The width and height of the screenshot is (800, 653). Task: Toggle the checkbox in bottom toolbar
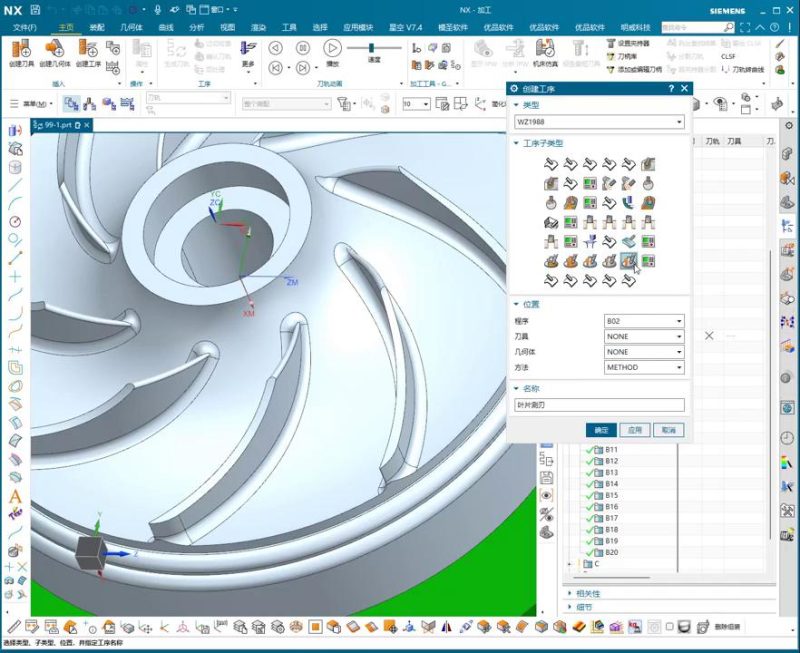(669, 627)
